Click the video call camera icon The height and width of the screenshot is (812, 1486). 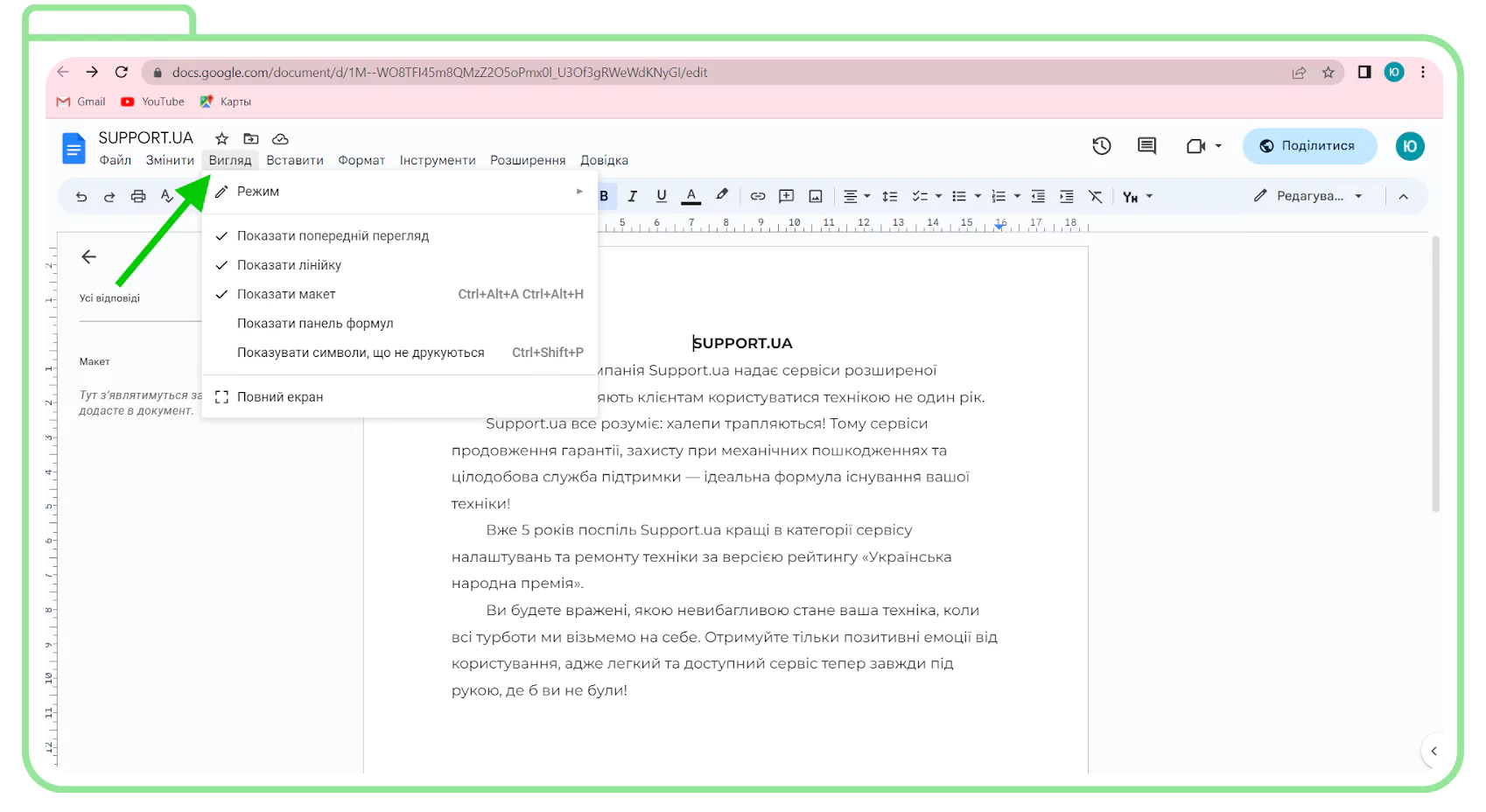point(1195,146)
